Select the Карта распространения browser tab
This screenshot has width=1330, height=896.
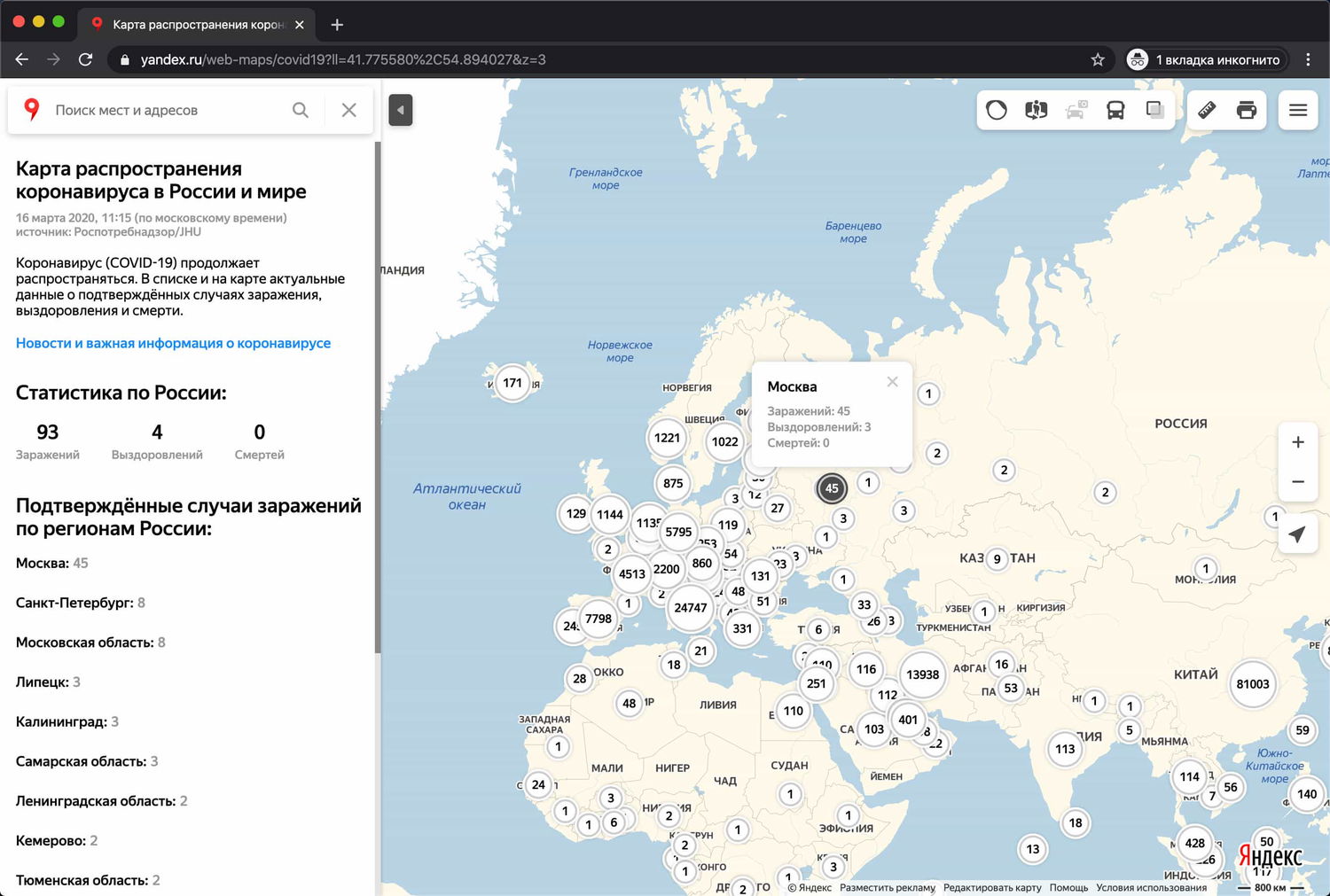pyautogui.click(x=197, y=24)
